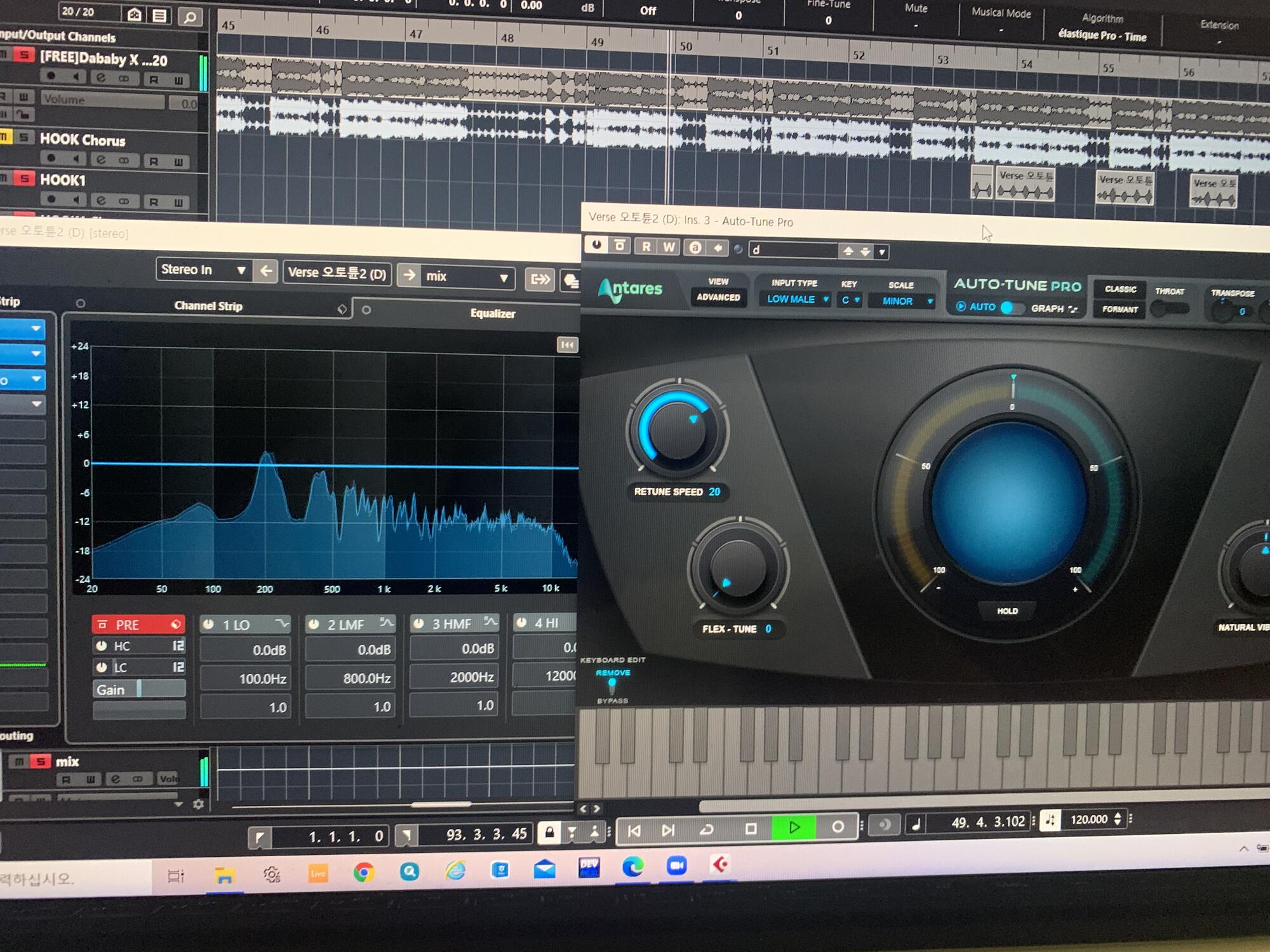Switch to the Equalizer tab
Image resolution: width=1270 pixels, height=952 pixels.
point(492,313)
